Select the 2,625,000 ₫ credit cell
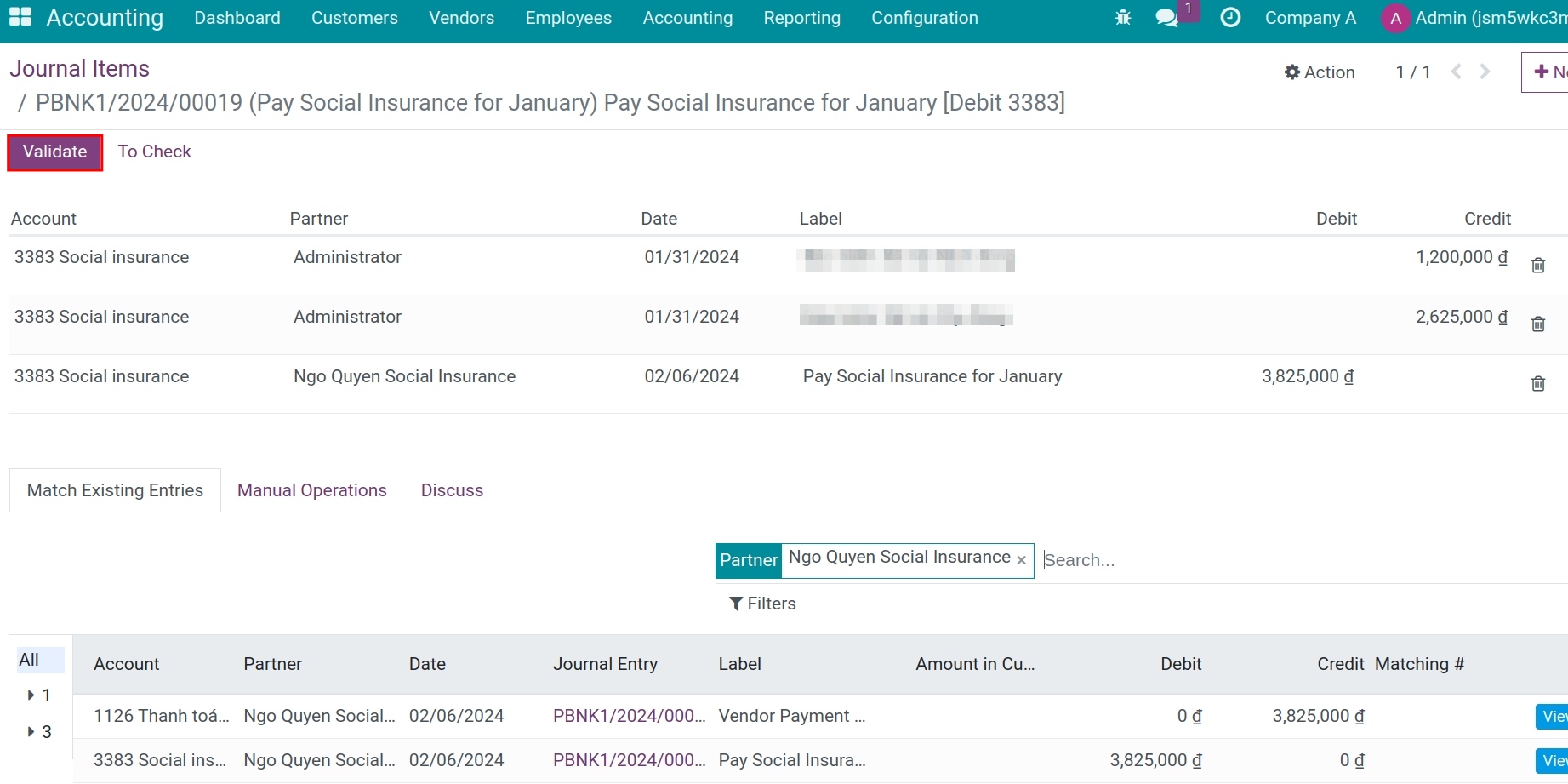This screenshot has height=784, width=1568. pos(1462,317)
